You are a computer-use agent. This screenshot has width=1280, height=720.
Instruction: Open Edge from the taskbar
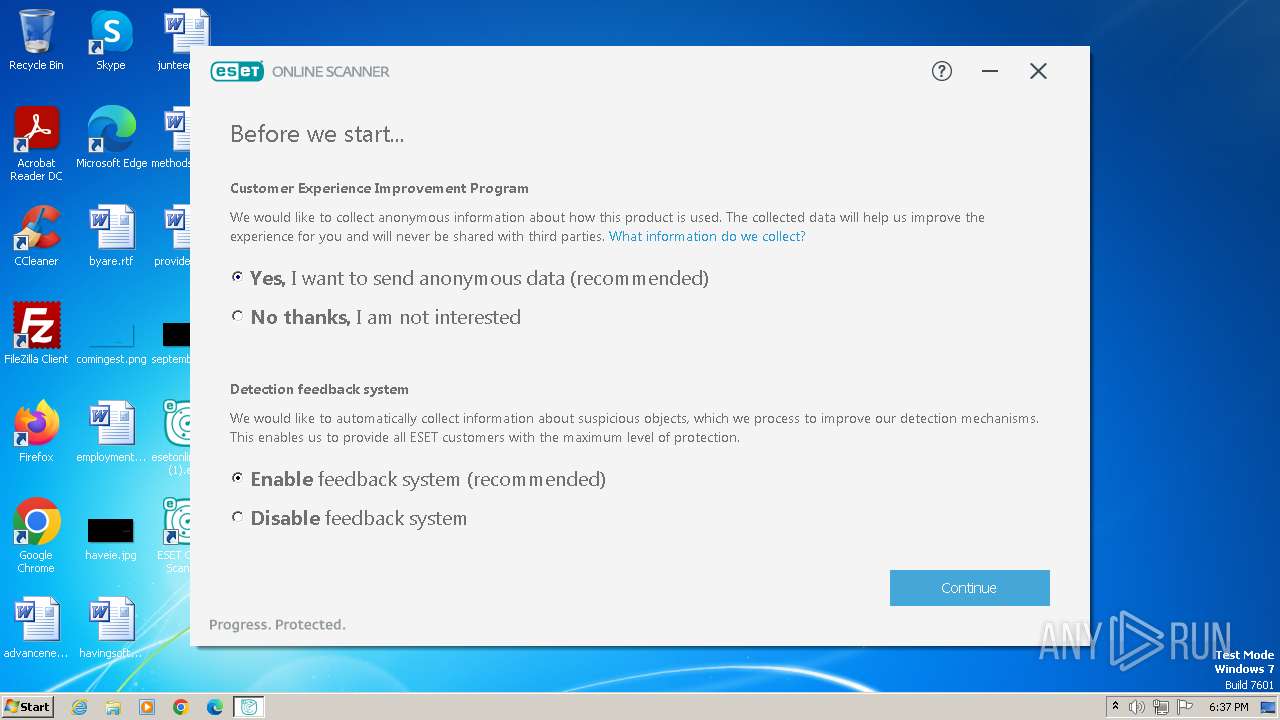pyautogui.click(x=215, y=707)
